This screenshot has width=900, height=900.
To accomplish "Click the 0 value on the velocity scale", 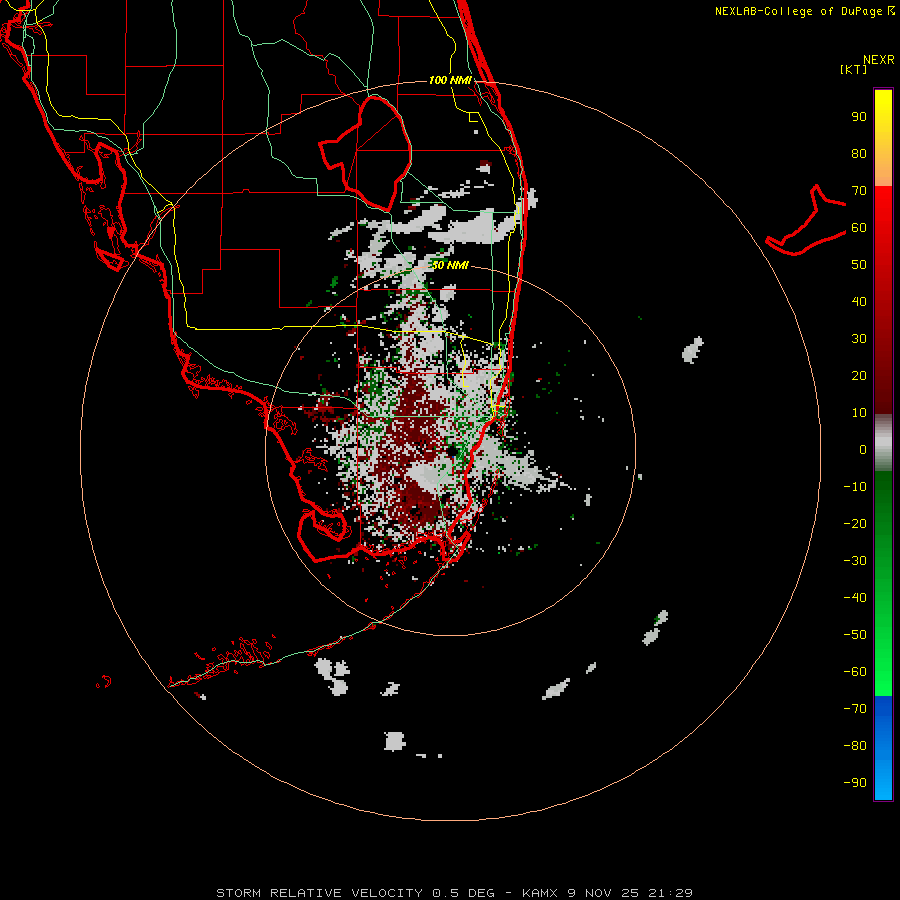I will (863, 449).
